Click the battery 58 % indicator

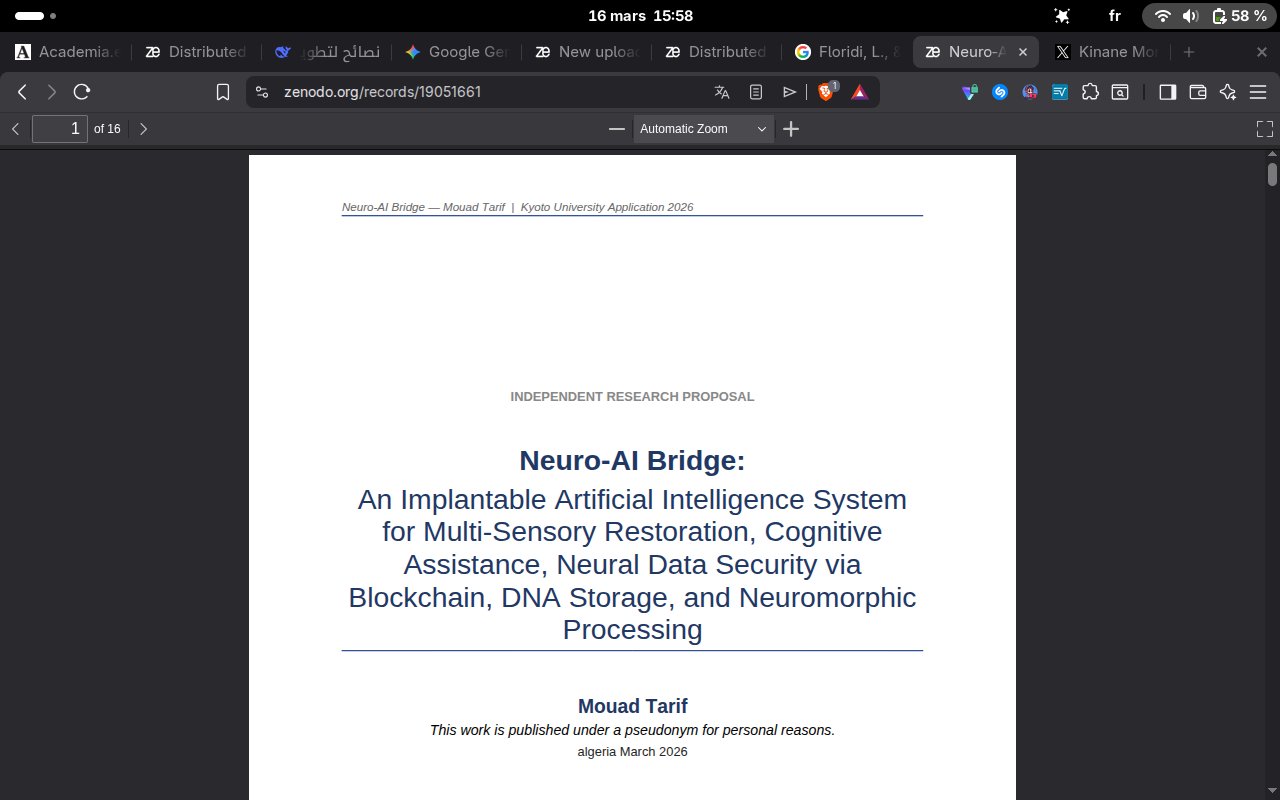[1239, 16]
